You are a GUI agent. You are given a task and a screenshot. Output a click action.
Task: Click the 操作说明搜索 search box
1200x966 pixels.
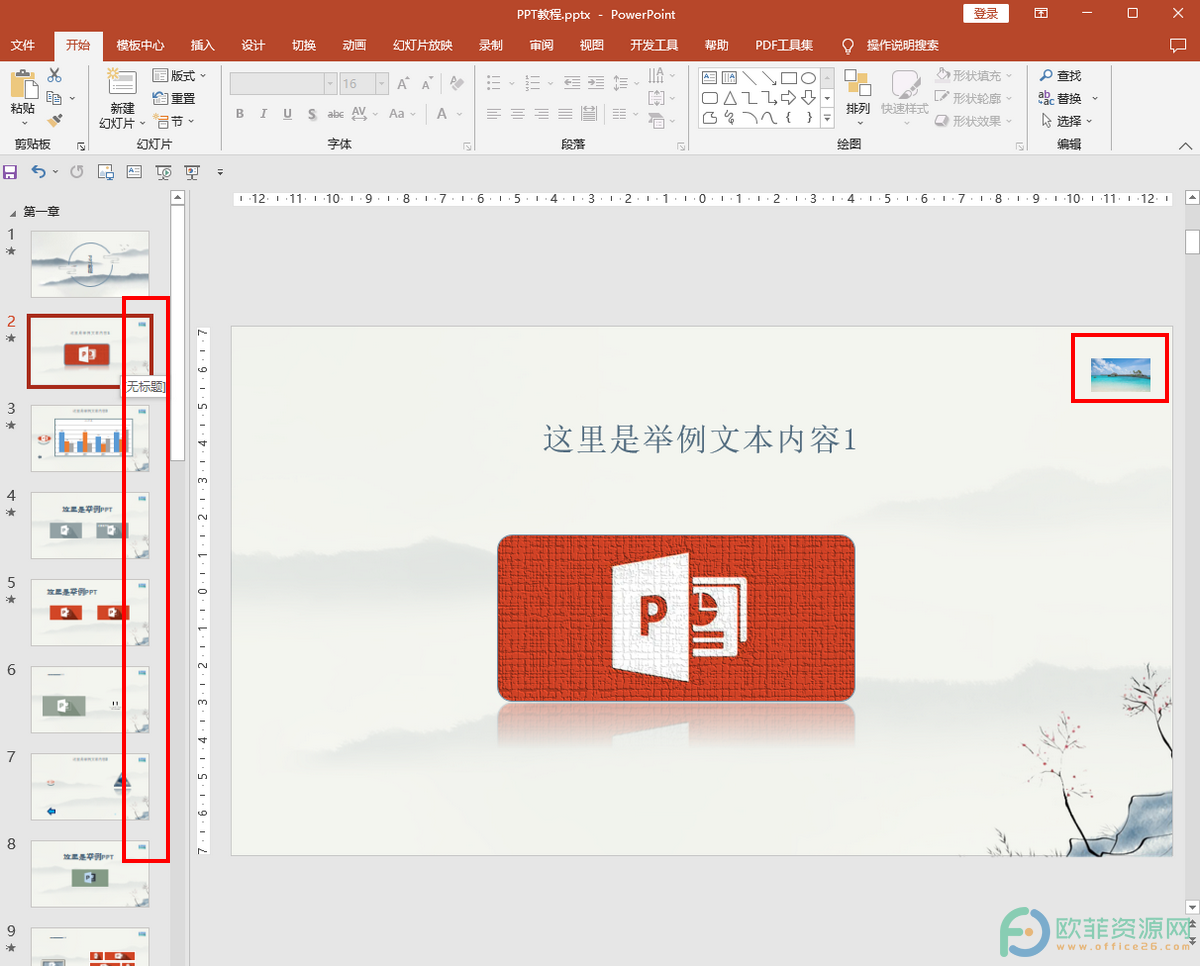click(902, 45)
